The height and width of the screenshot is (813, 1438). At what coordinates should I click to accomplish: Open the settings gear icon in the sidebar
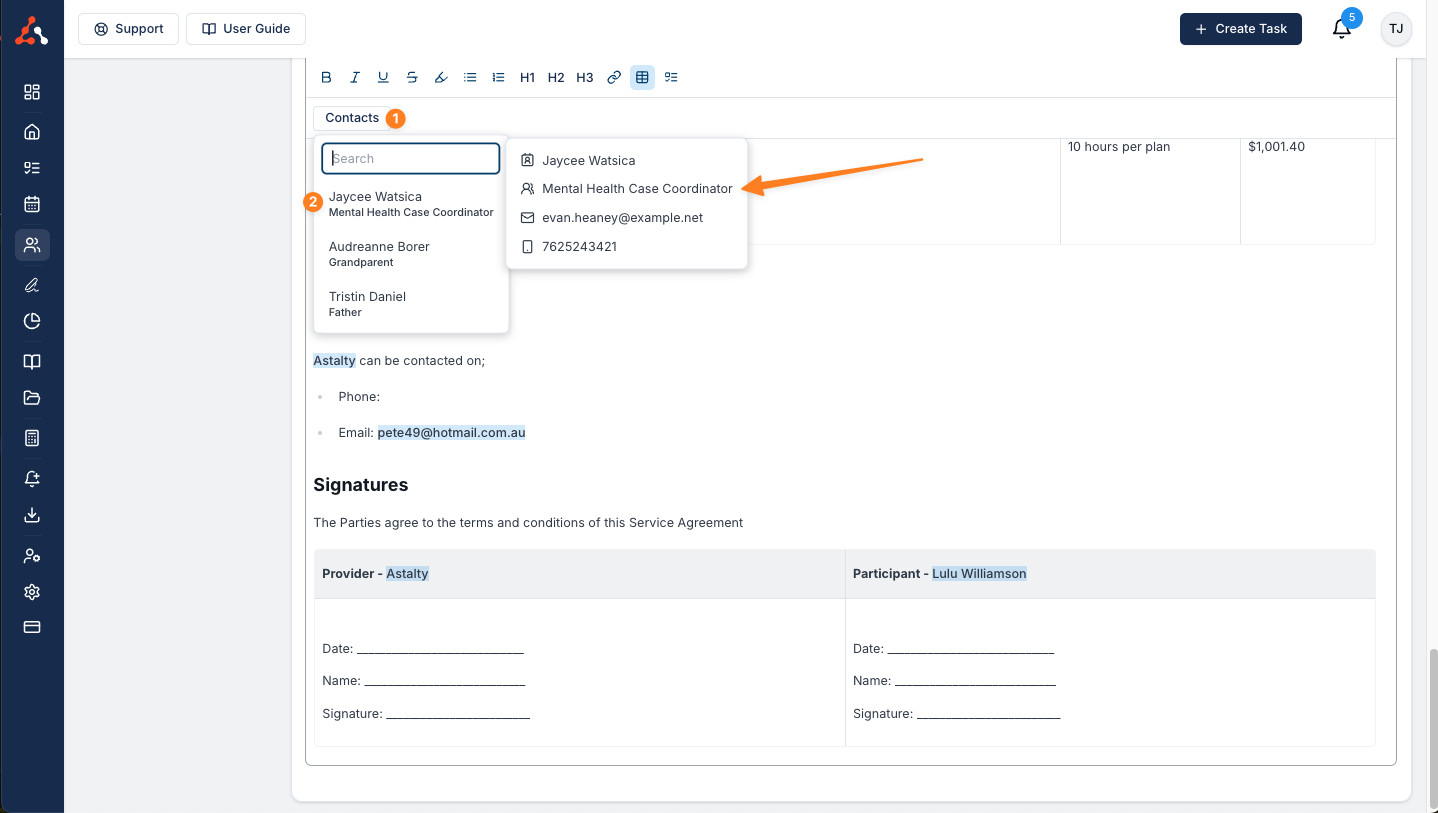[32, 592]
